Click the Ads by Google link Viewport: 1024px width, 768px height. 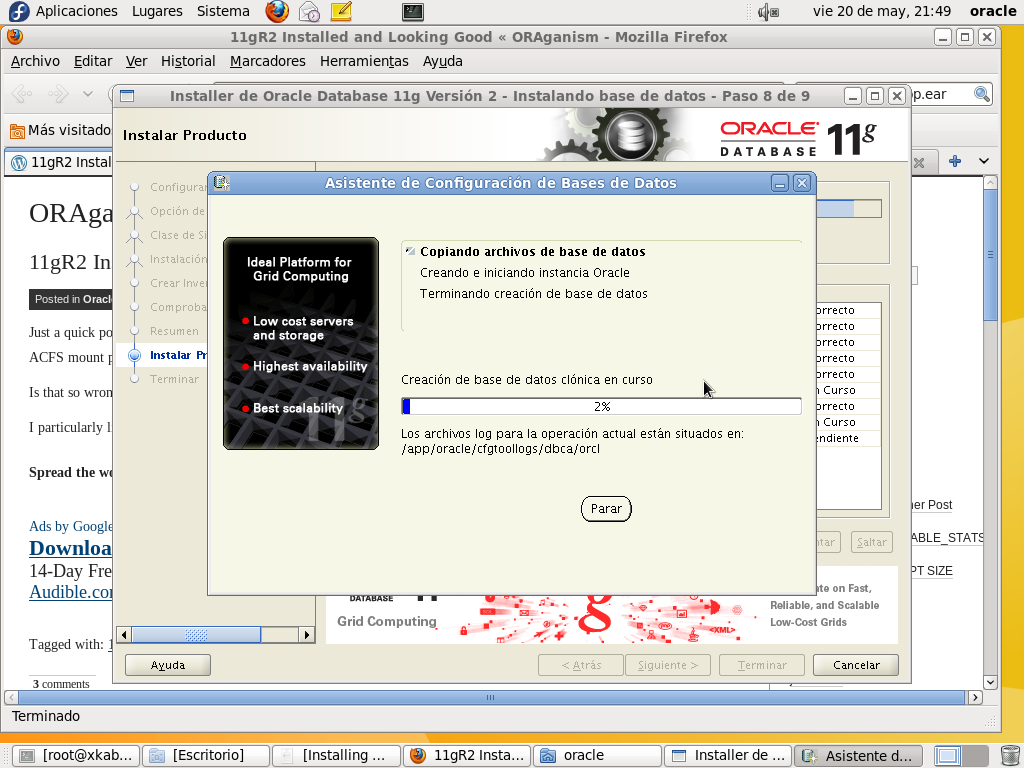click(x=71, y=526)
